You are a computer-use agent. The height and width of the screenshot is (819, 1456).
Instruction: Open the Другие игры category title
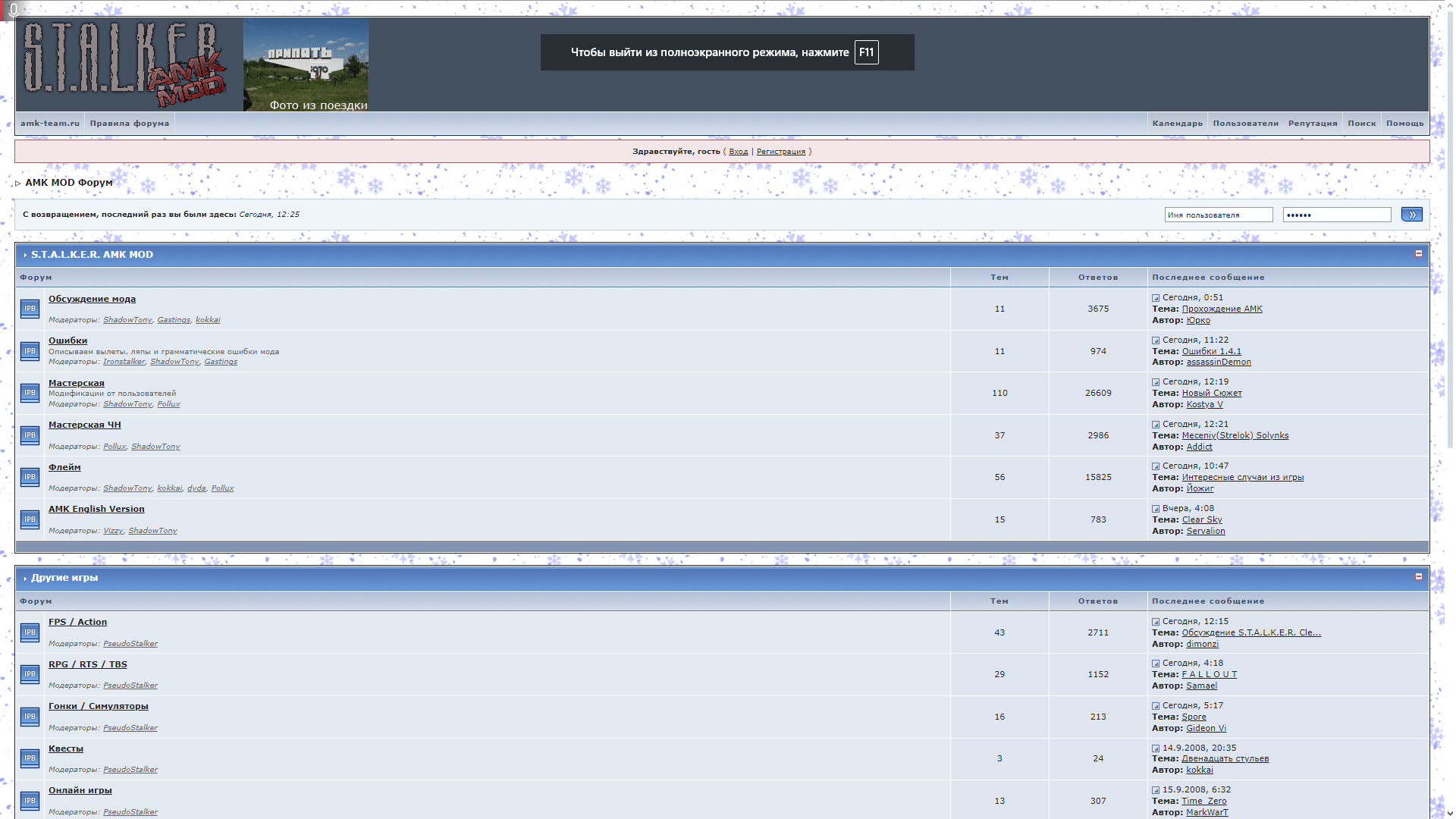point(64,578)
